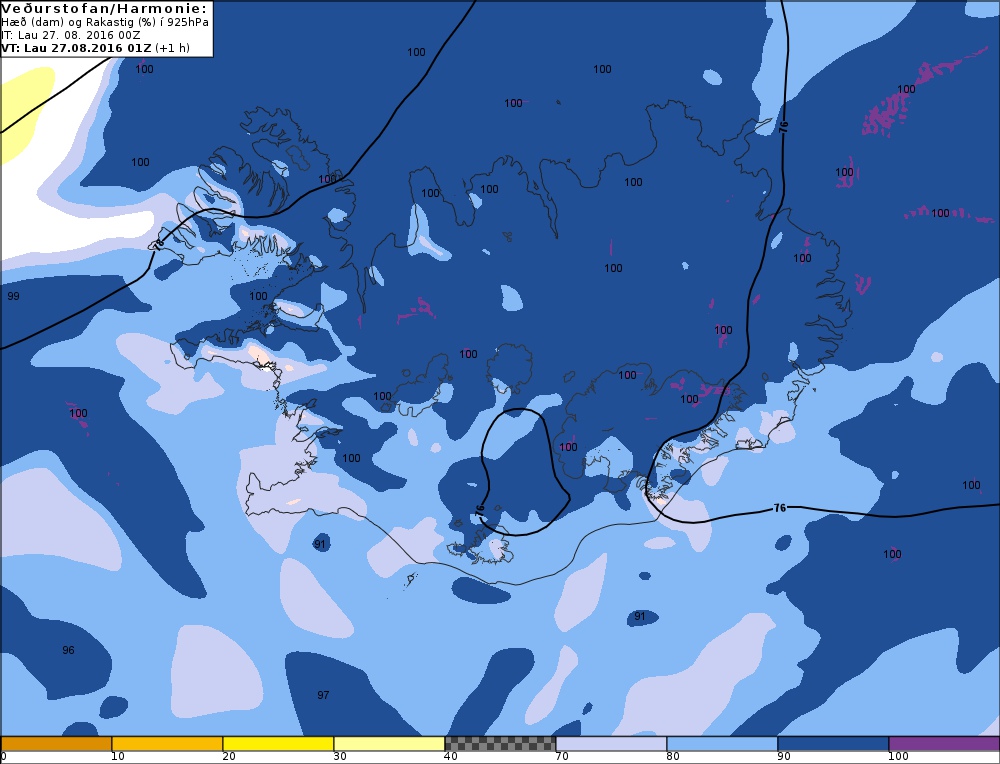Click the legend scale label '20'
Image resolution: width=1000 pixels, height=764 pixels.
coord(228,756)
